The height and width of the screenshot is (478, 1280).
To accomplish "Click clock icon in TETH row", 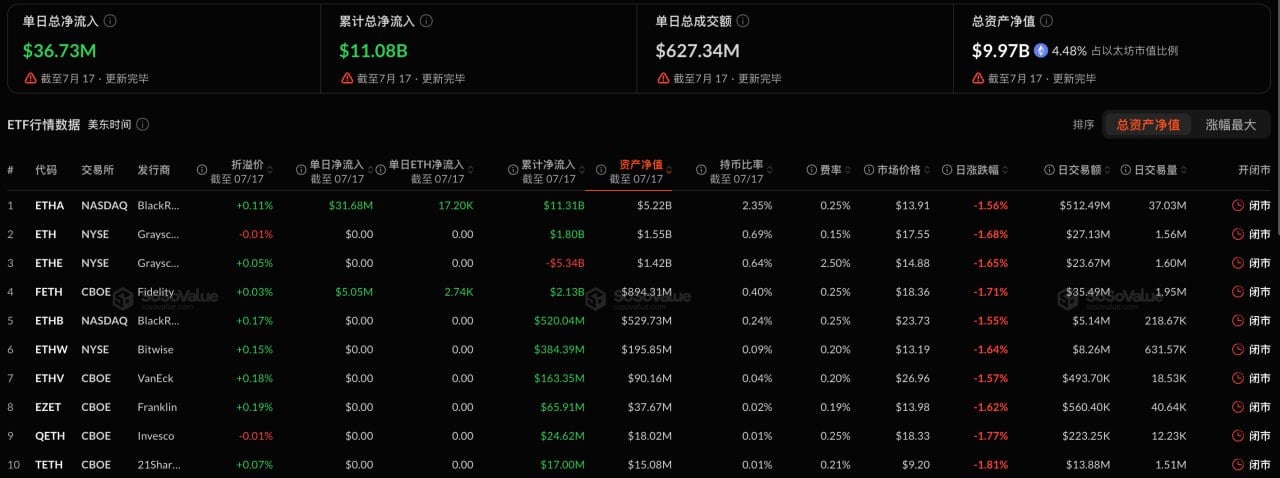I will click(1238, 465).
